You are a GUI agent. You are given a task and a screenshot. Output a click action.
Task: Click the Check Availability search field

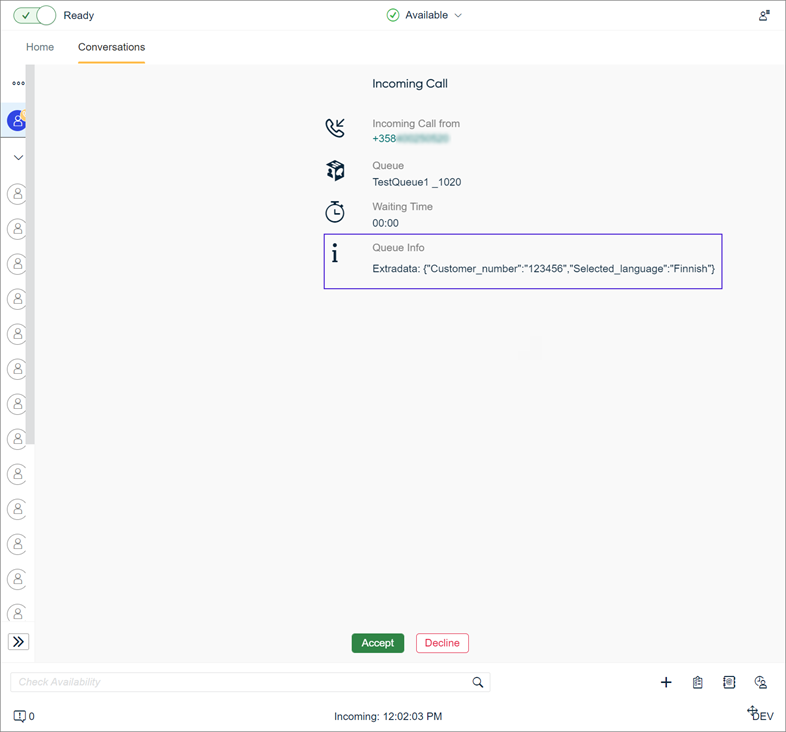[x=240, y=682]
